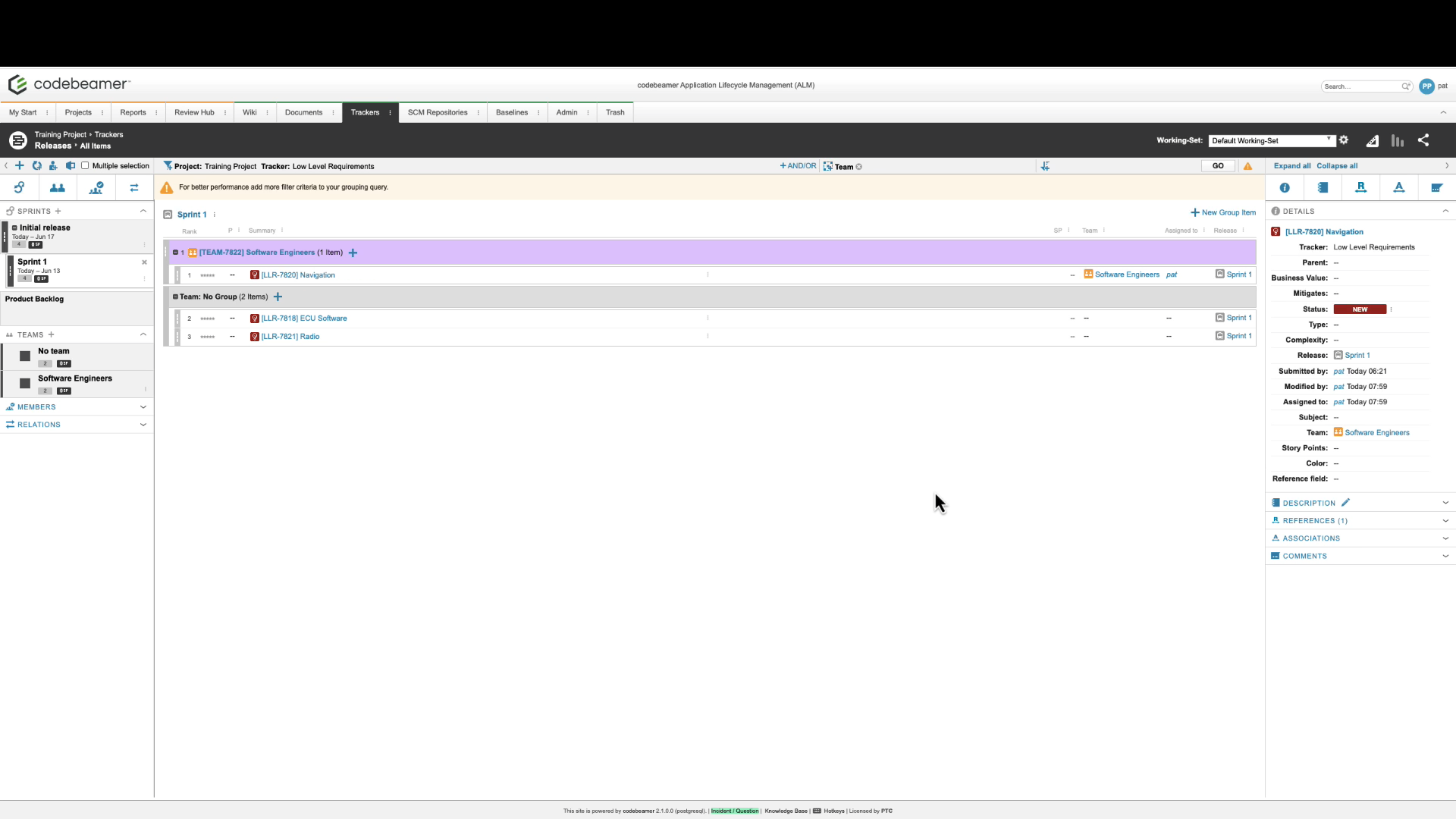The height and width of the screenshot is (819, 1456).
Task: Click the GO button
Action: (1218, 166)
